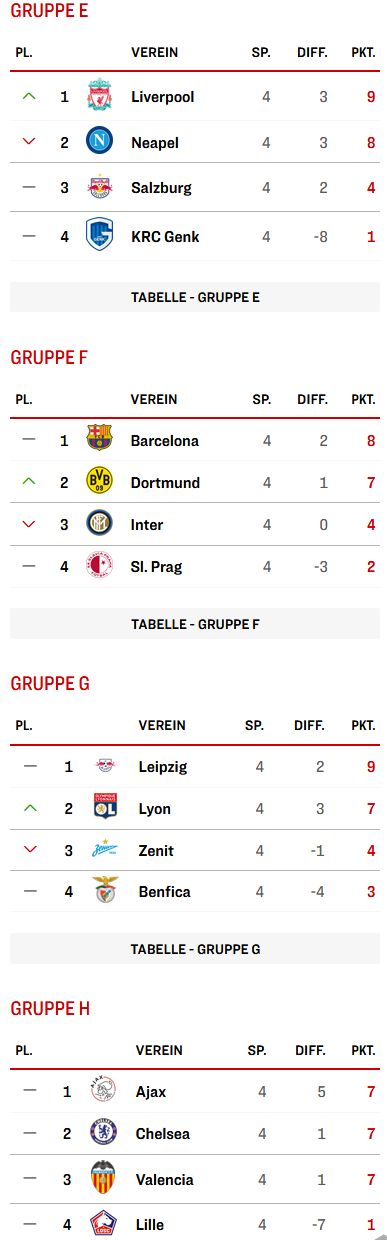Select the Olympique Lyon crest

coord(106,807)
